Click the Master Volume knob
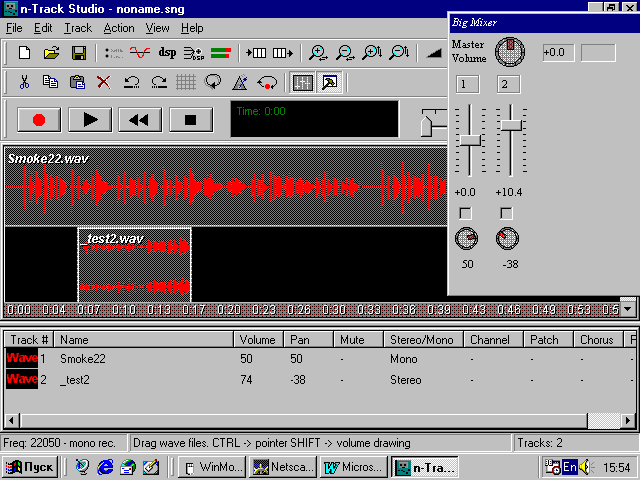Image resolution: width=640 pixels, height=480 pixels. click(510, 52)
